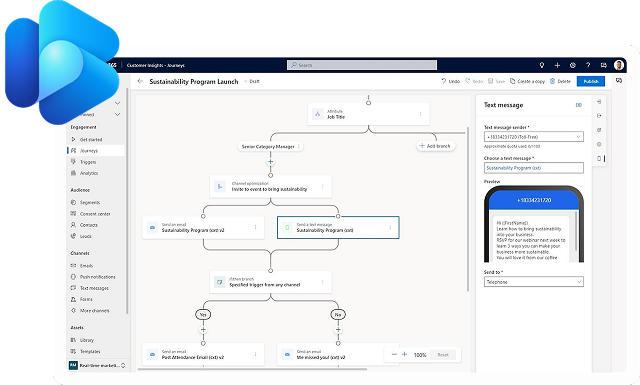Click Undo in the toolbar
This screenshot has height=385, width=640.
pos(451,81)
